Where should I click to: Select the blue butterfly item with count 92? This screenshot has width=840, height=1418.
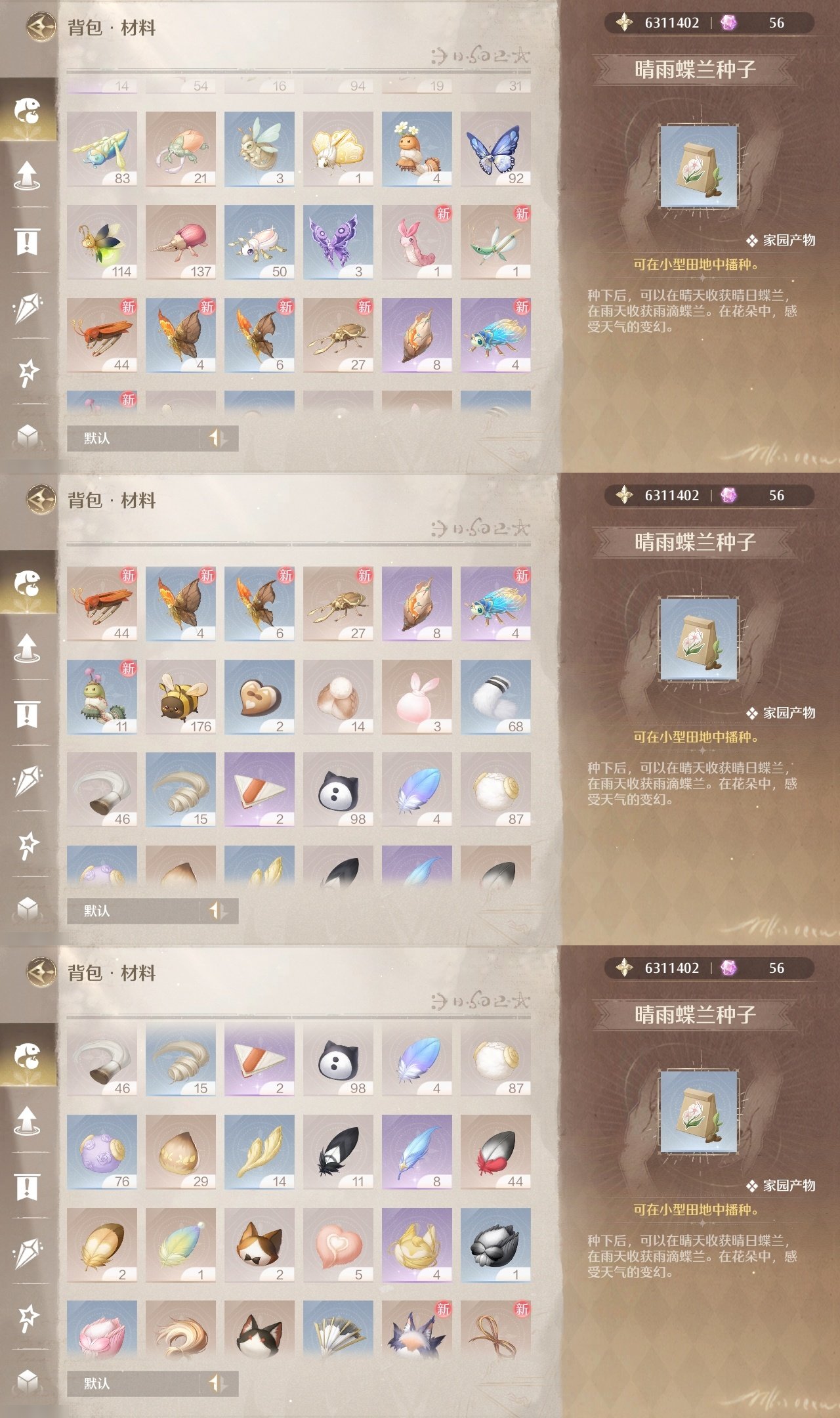click(495, 149)
